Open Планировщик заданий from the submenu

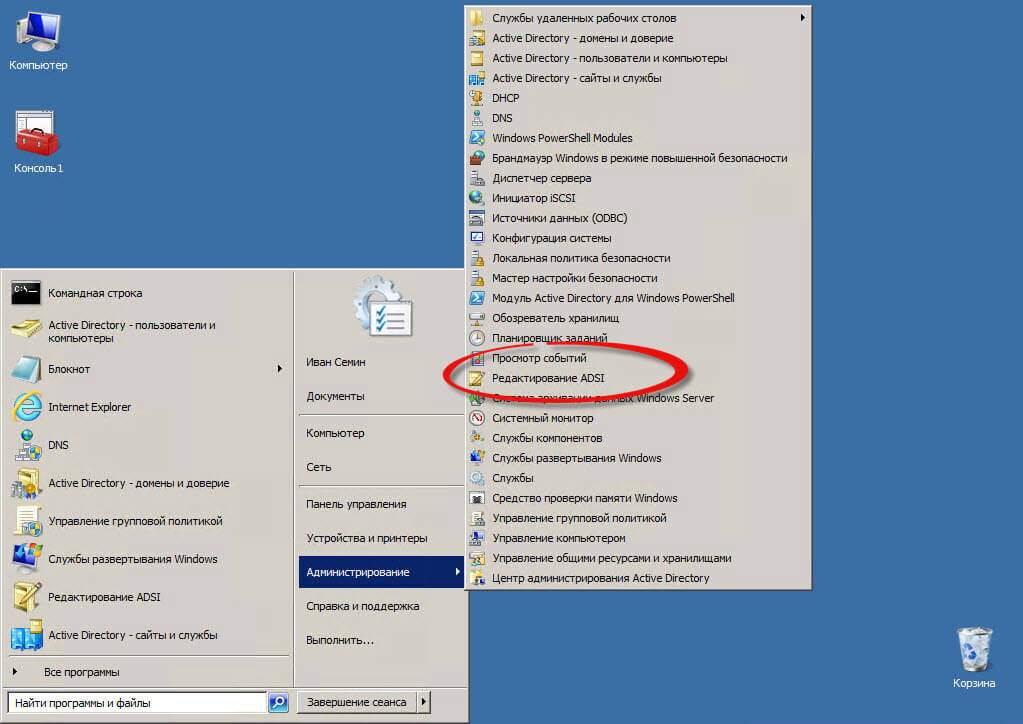[638, 338]
